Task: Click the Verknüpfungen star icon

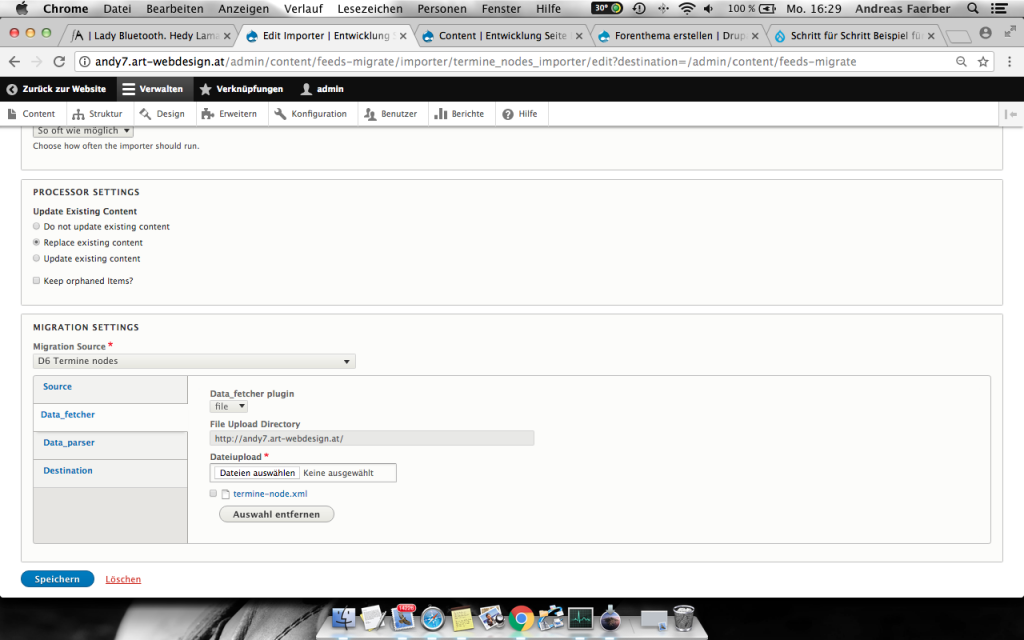Action: pos(206,89)
